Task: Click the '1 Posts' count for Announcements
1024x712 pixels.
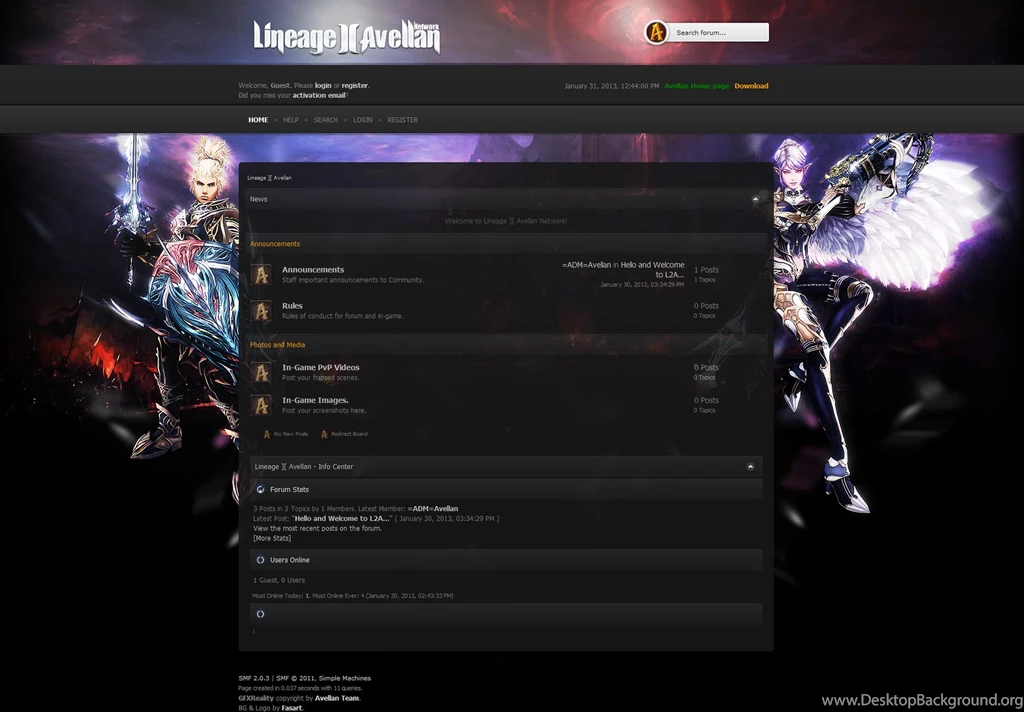Action: pyautogui.click(x=706, y=270)
